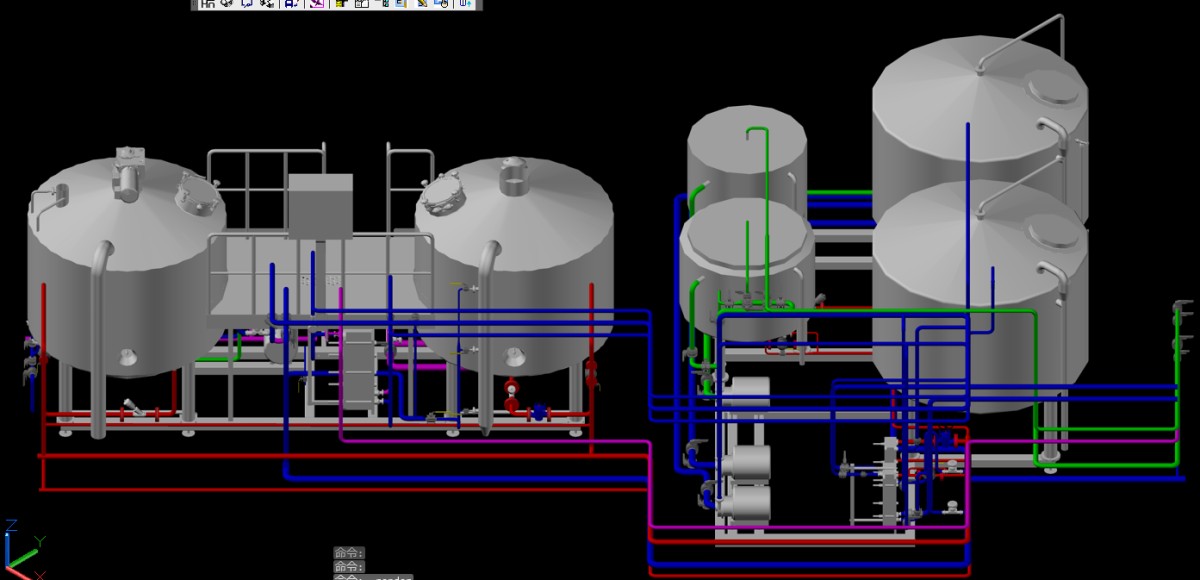Click the hand cursor toolbar icon
1200x580 pixels.
tap(441, 4)
